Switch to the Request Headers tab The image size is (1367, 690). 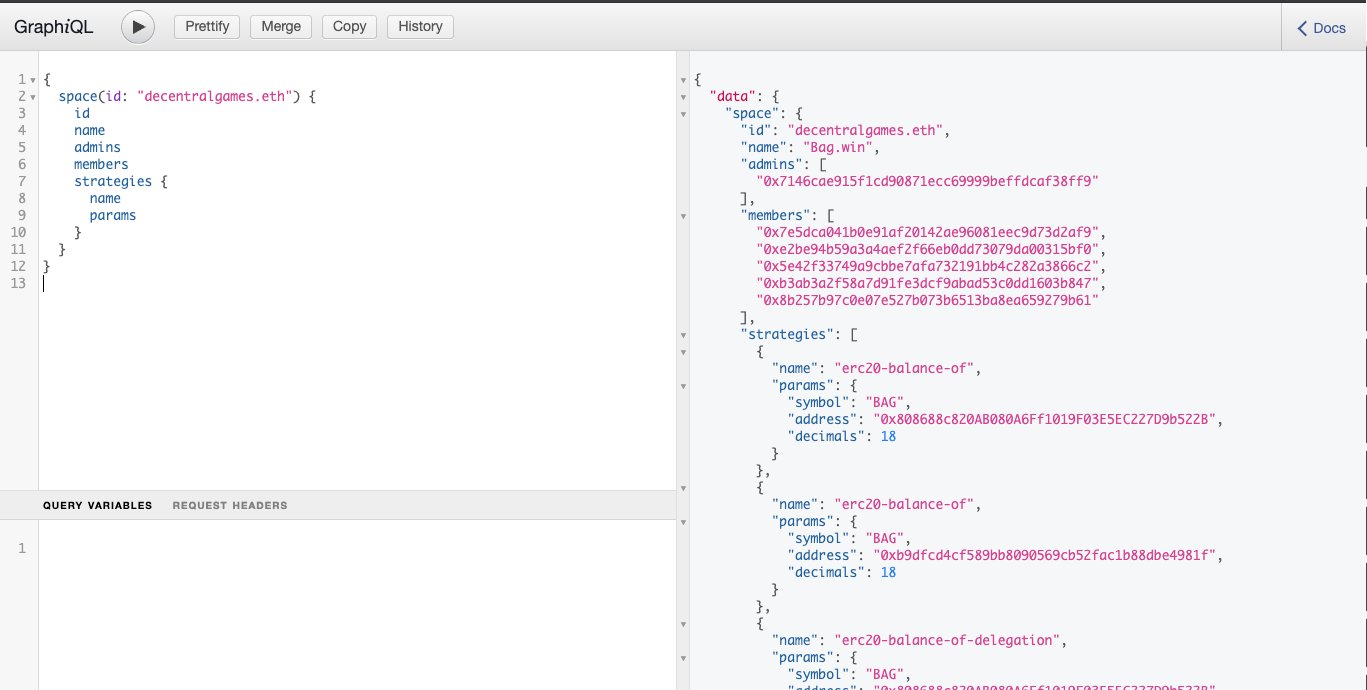point(229,506)
